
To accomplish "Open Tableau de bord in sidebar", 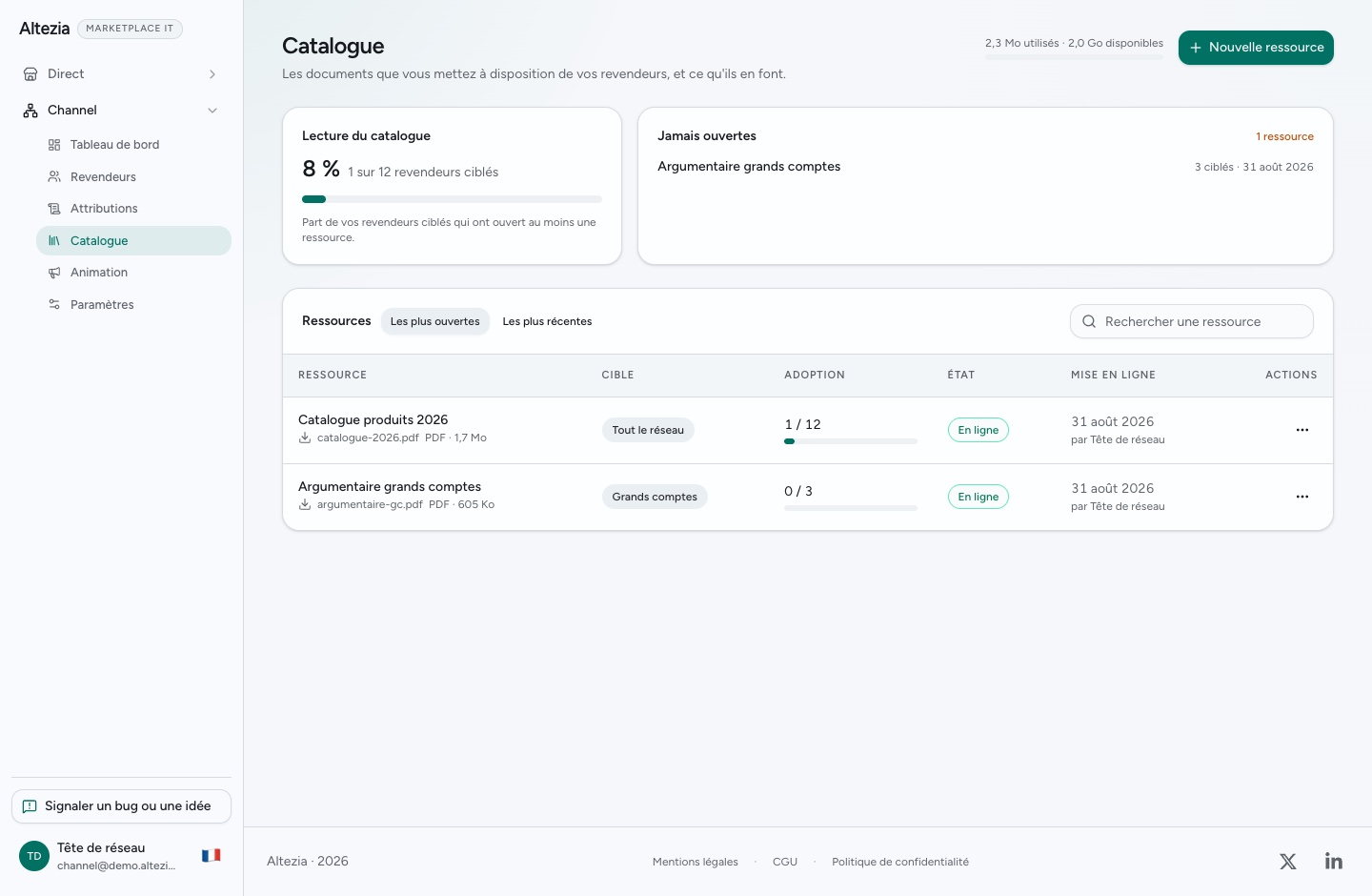I will click(133, 145).
